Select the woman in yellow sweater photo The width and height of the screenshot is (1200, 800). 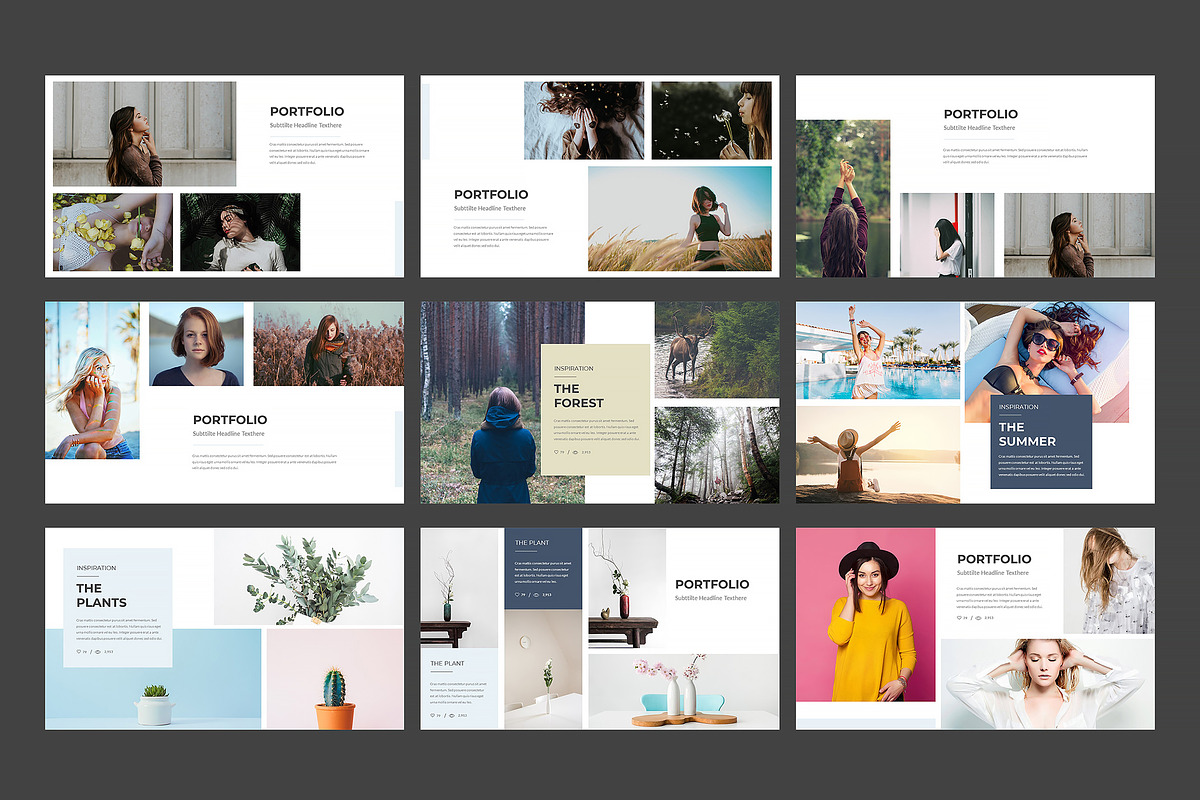tap(866, 615)
